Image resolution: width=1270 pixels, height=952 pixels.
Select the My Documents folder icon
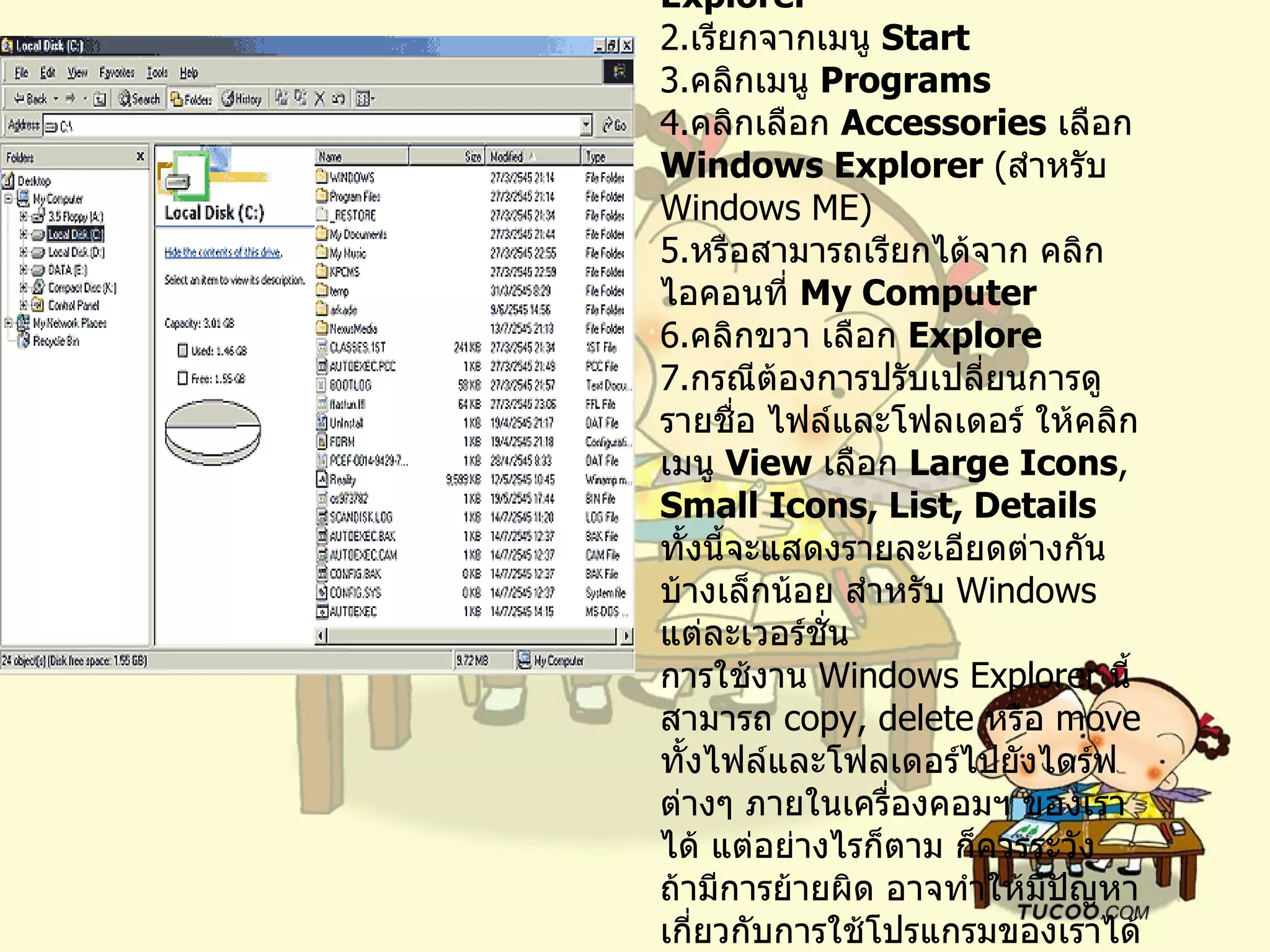322,234
